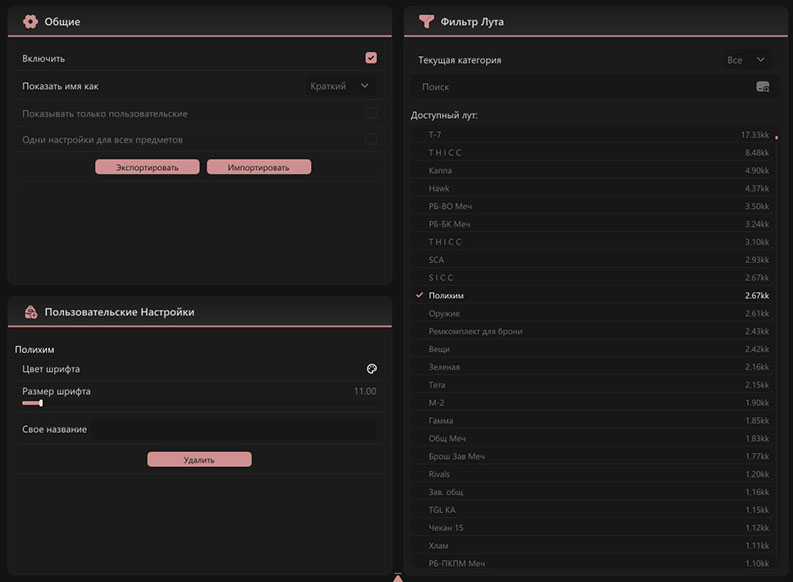This screenshot has width=793, height=582.
Task: Enable Одни настройки для всех предметов
Action: tap(371, 139)
